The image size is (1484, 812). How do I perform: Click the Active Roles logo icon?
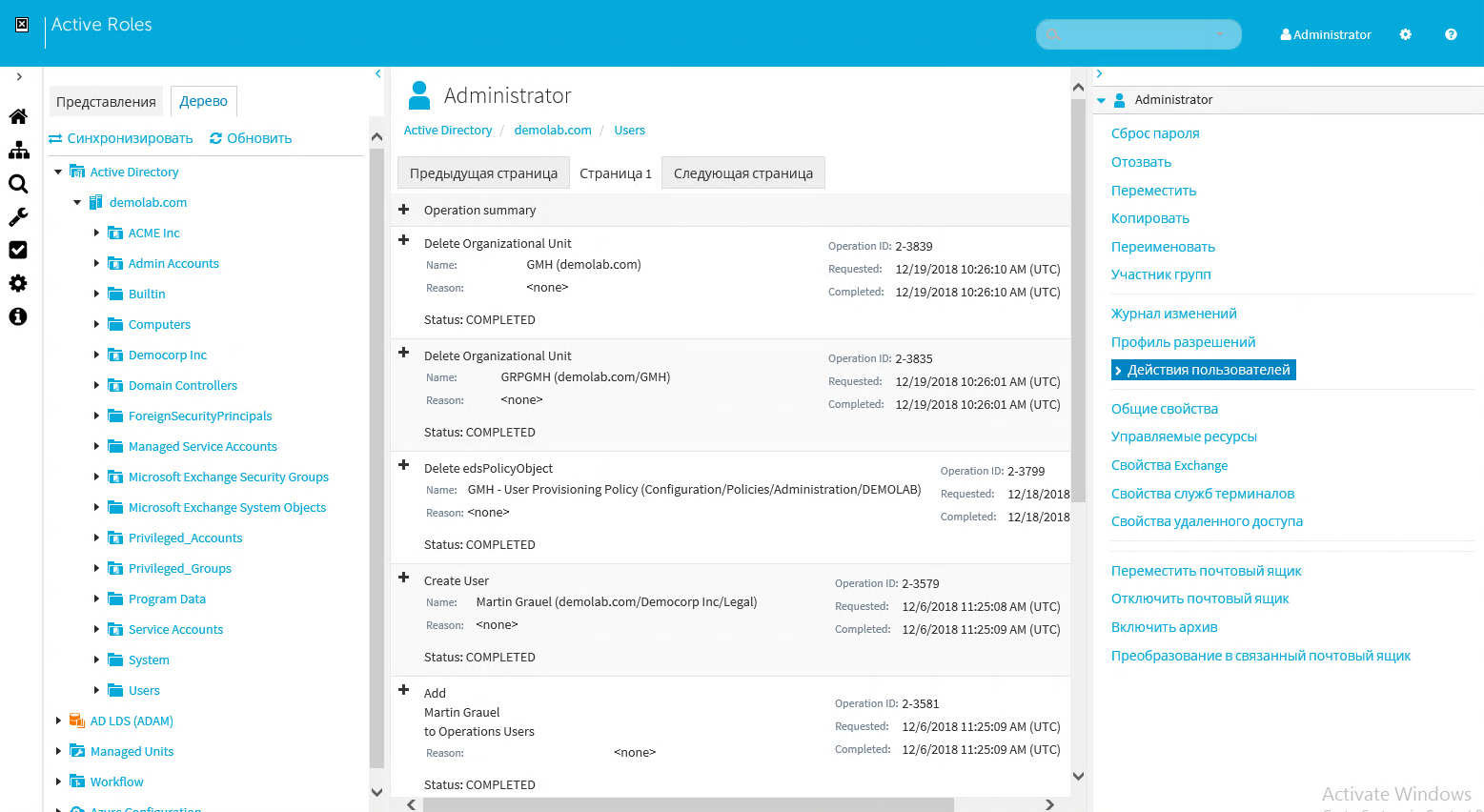[x=22, y=25]
